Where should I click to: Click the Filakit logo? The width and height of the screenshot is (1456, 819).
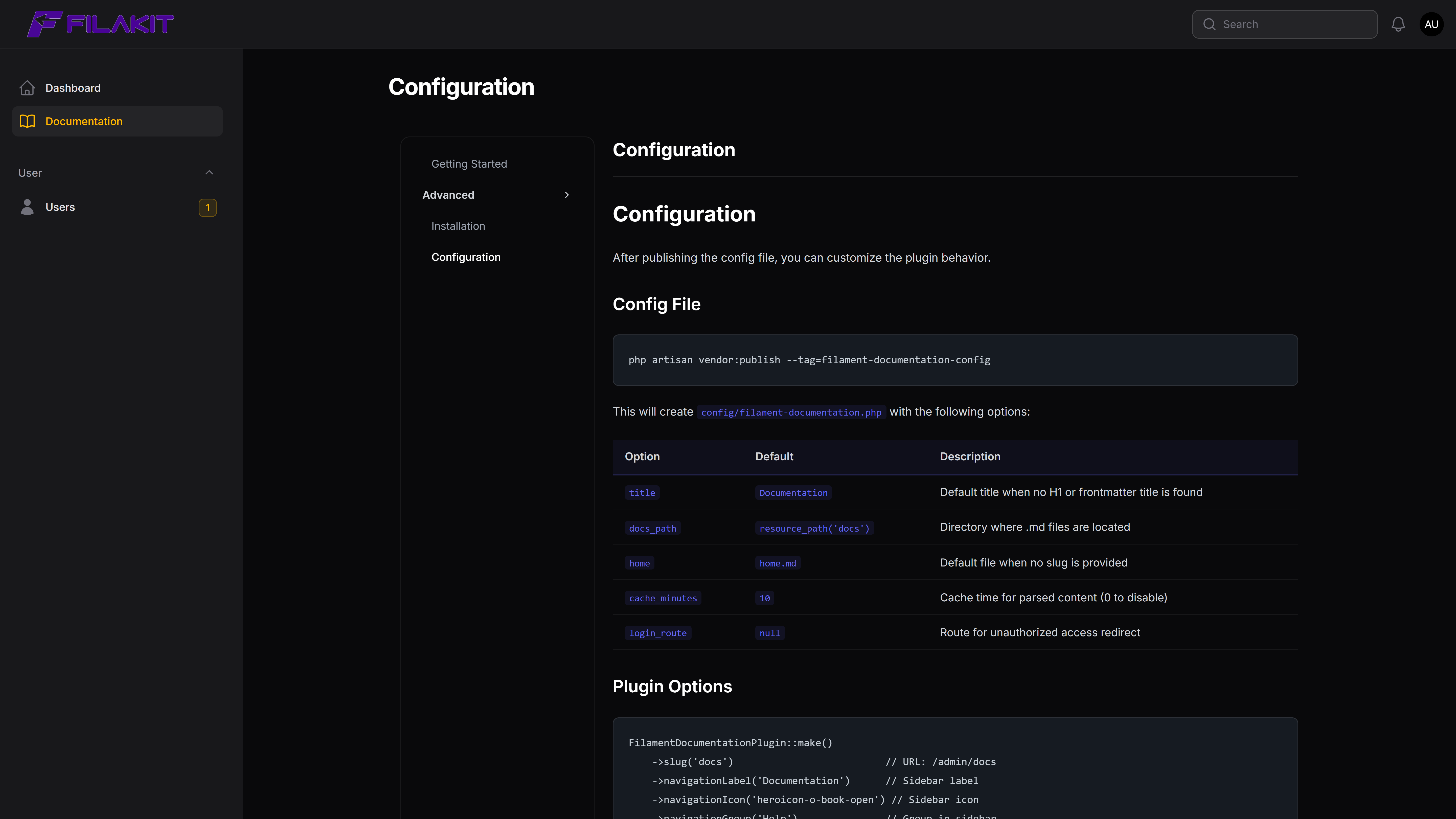[101, 24]
